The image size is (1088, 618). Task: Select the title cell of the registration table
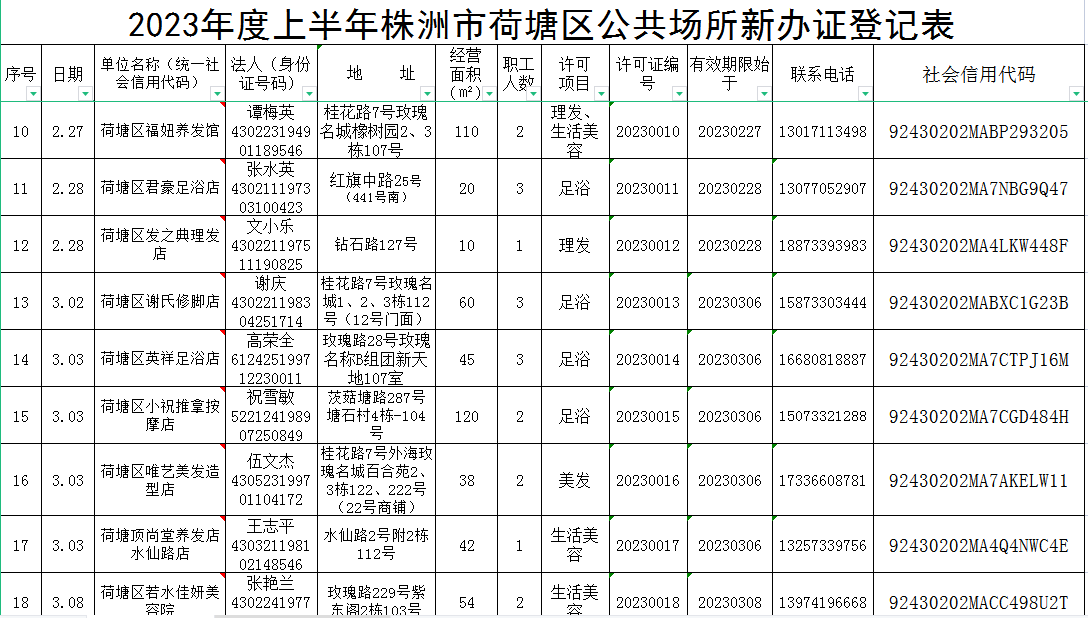click(542, 23)
